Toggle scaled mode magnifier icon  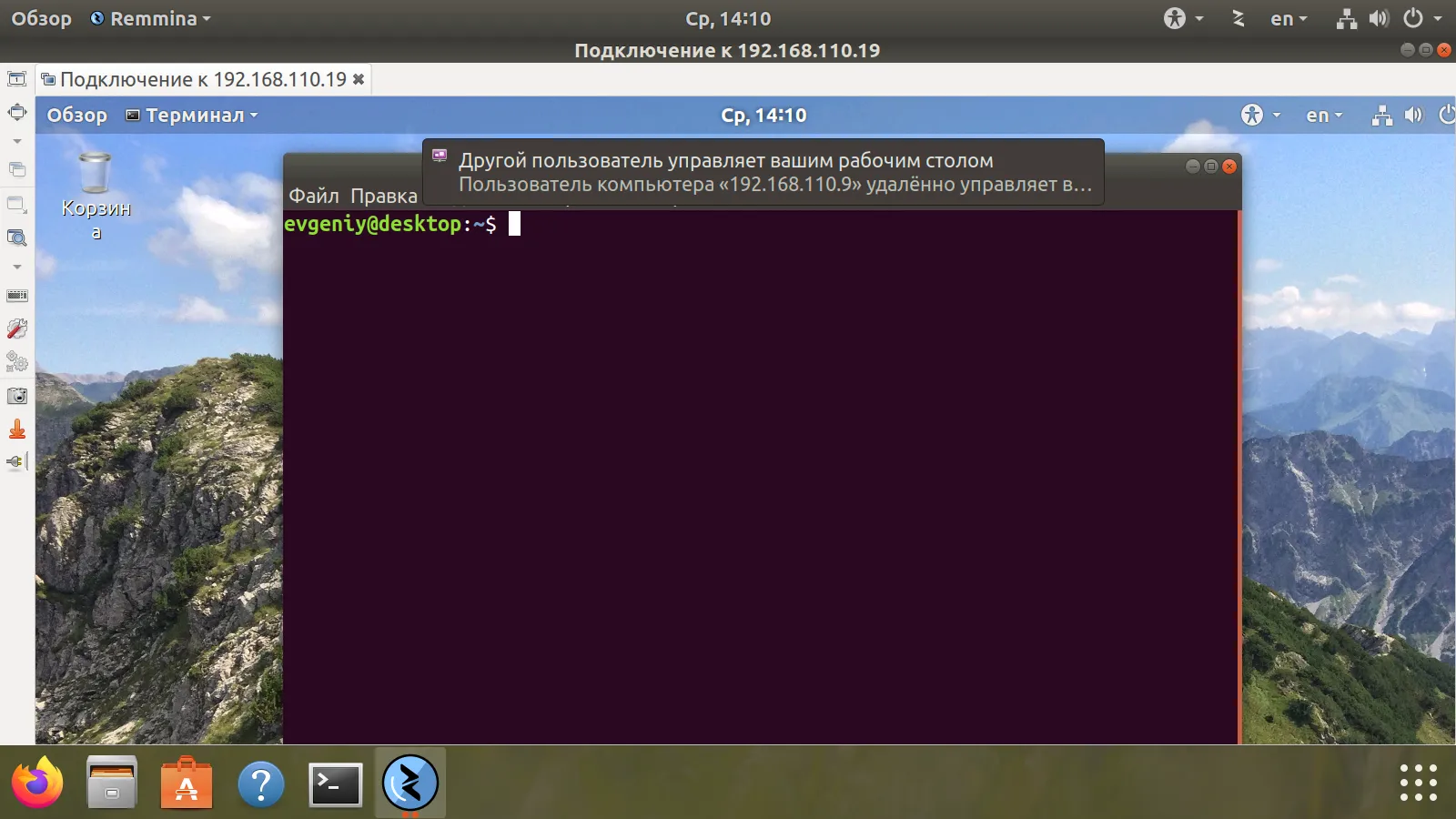click(x=16, y=238)
